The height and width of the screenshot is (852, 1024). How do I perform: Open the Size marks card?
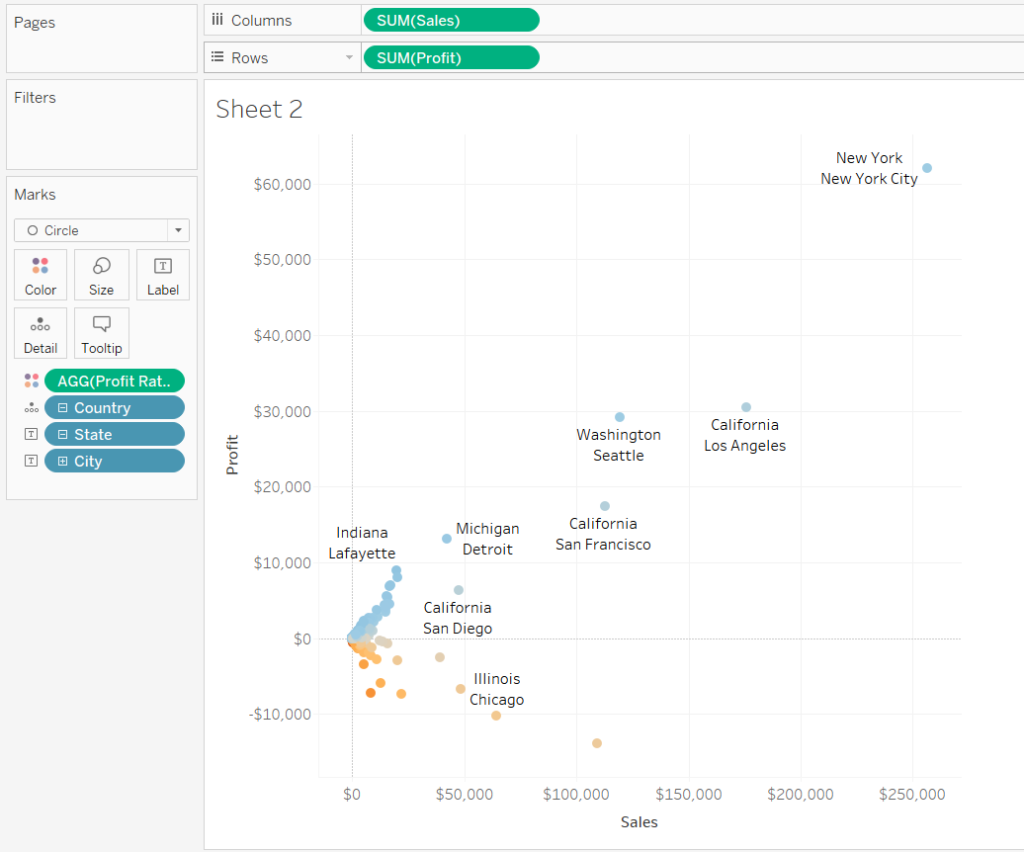click(101, 274)
